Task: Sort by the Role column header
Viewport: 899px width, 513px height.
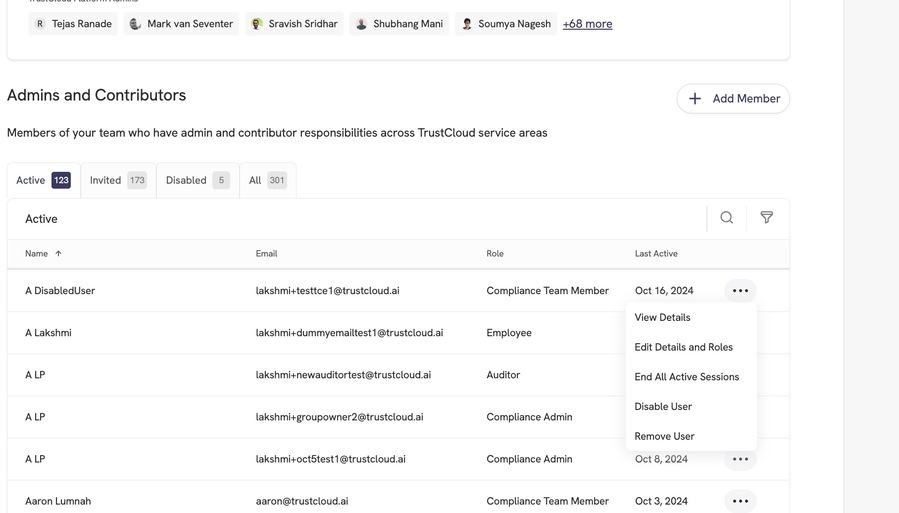Action: click(495, 253)
